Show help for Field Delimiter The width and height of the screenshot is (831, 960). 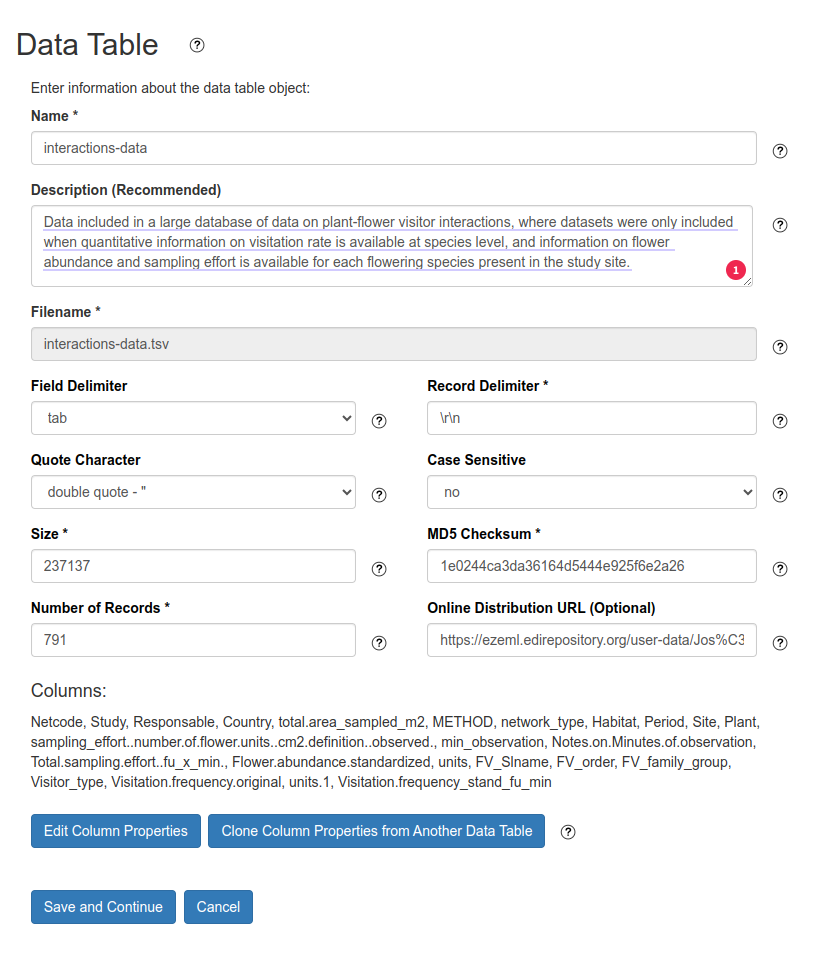point(379,421)
